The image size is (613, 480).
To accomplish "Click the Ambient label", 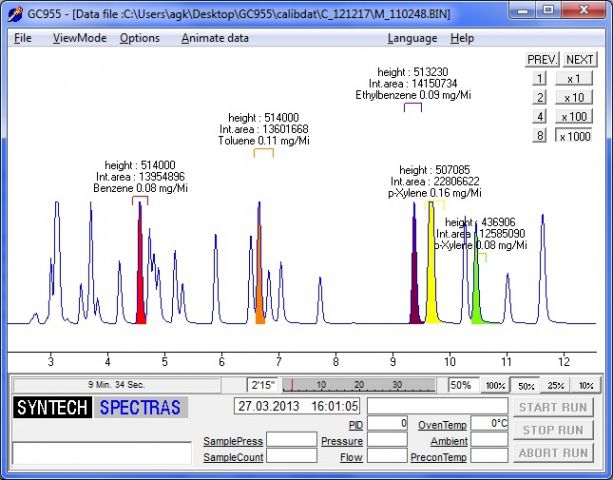I will [449, 441].
